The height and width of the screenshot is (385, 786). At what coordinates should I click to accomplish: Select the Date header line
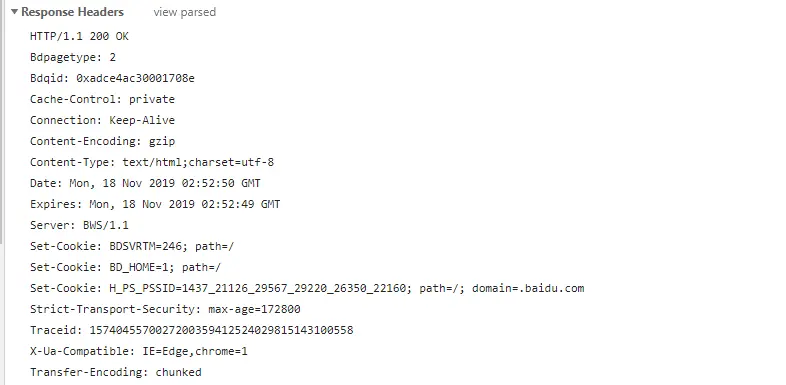click(x=145, y=183)
